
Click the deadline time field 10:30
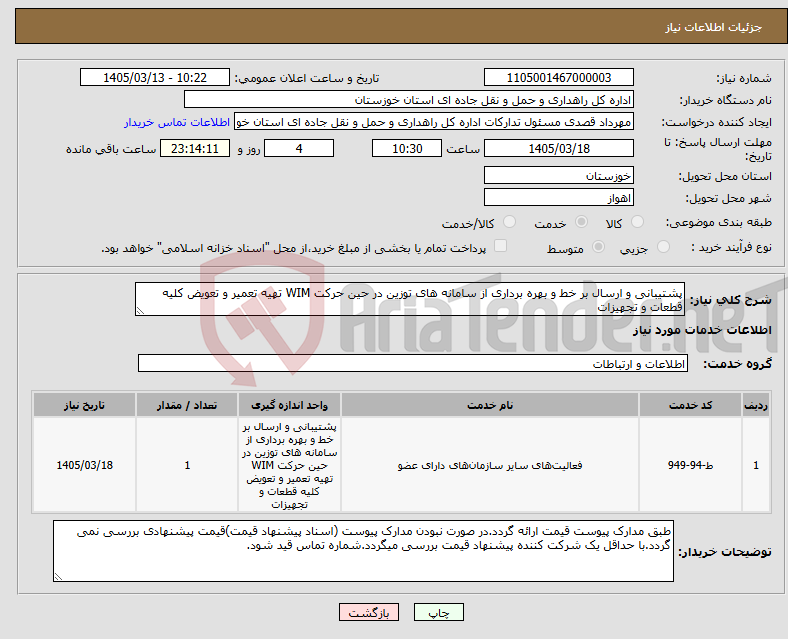[407, 149]
